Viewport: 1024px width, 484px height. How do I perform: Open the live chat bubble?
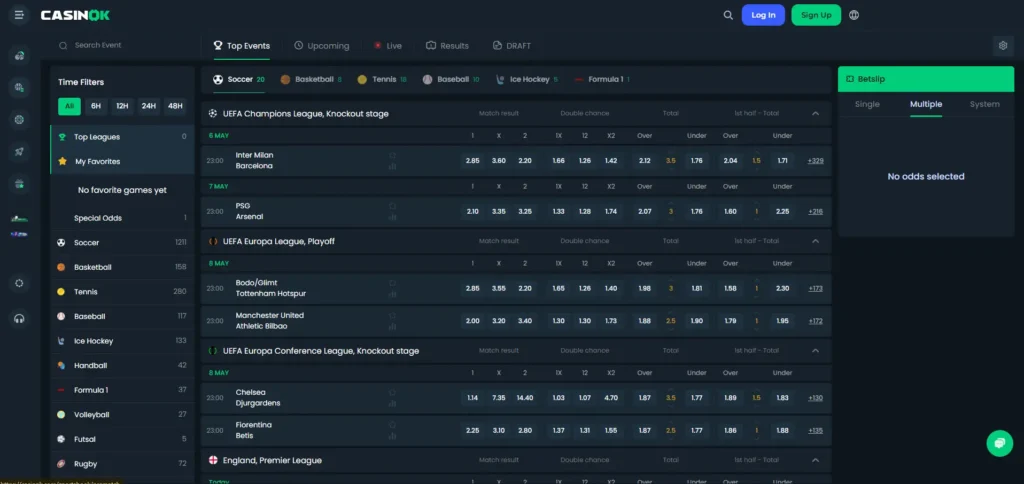[x=999, y=443]
